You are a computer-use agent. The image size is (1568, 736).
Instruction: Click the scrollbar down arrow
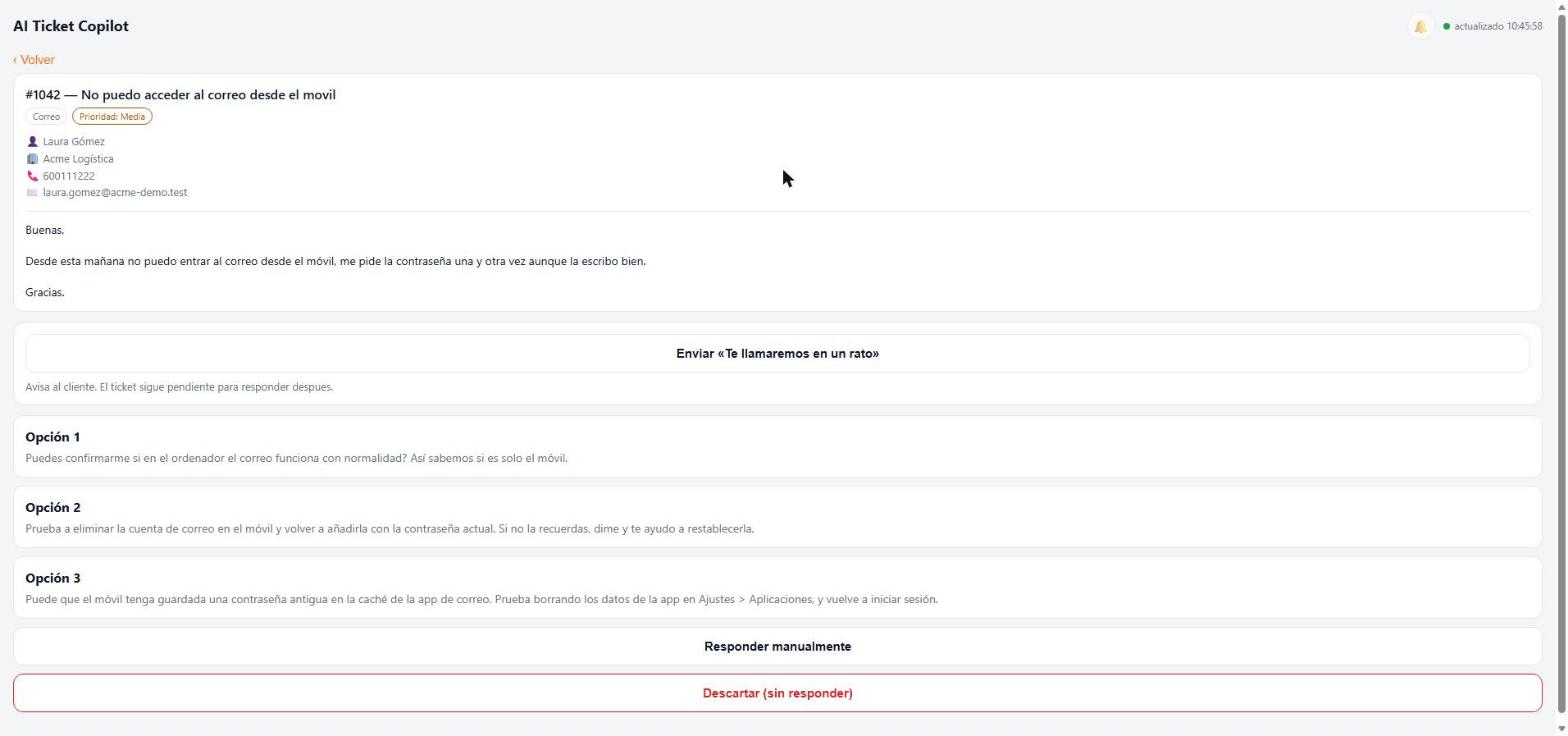click(1561, 729)
